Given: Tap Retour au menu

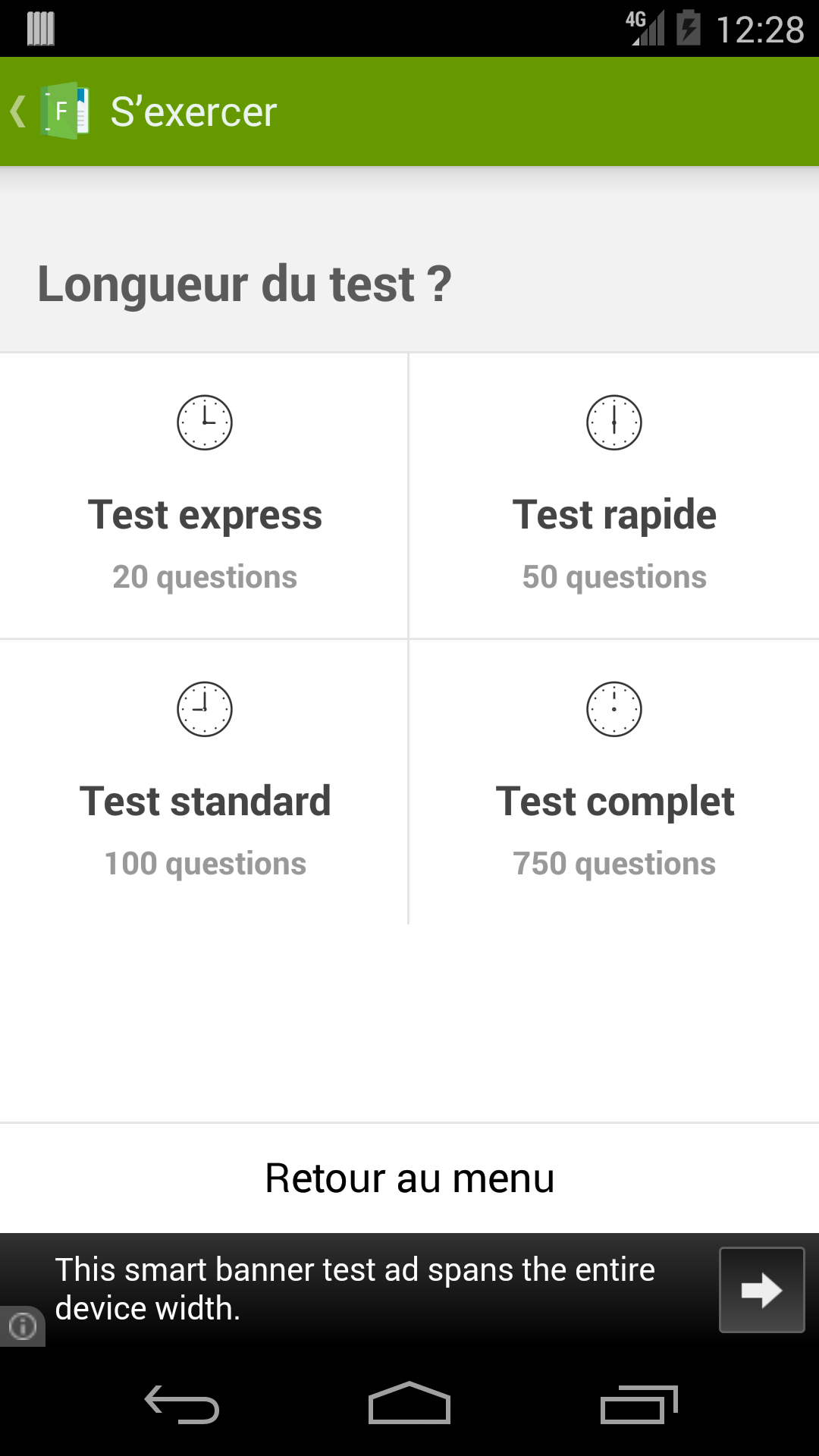Looking at the screenshot, I should 409,1178.
